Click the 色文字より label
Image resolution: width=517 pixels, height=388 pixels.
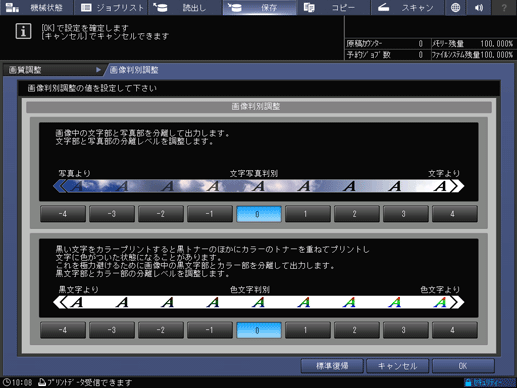click(440, 289)
